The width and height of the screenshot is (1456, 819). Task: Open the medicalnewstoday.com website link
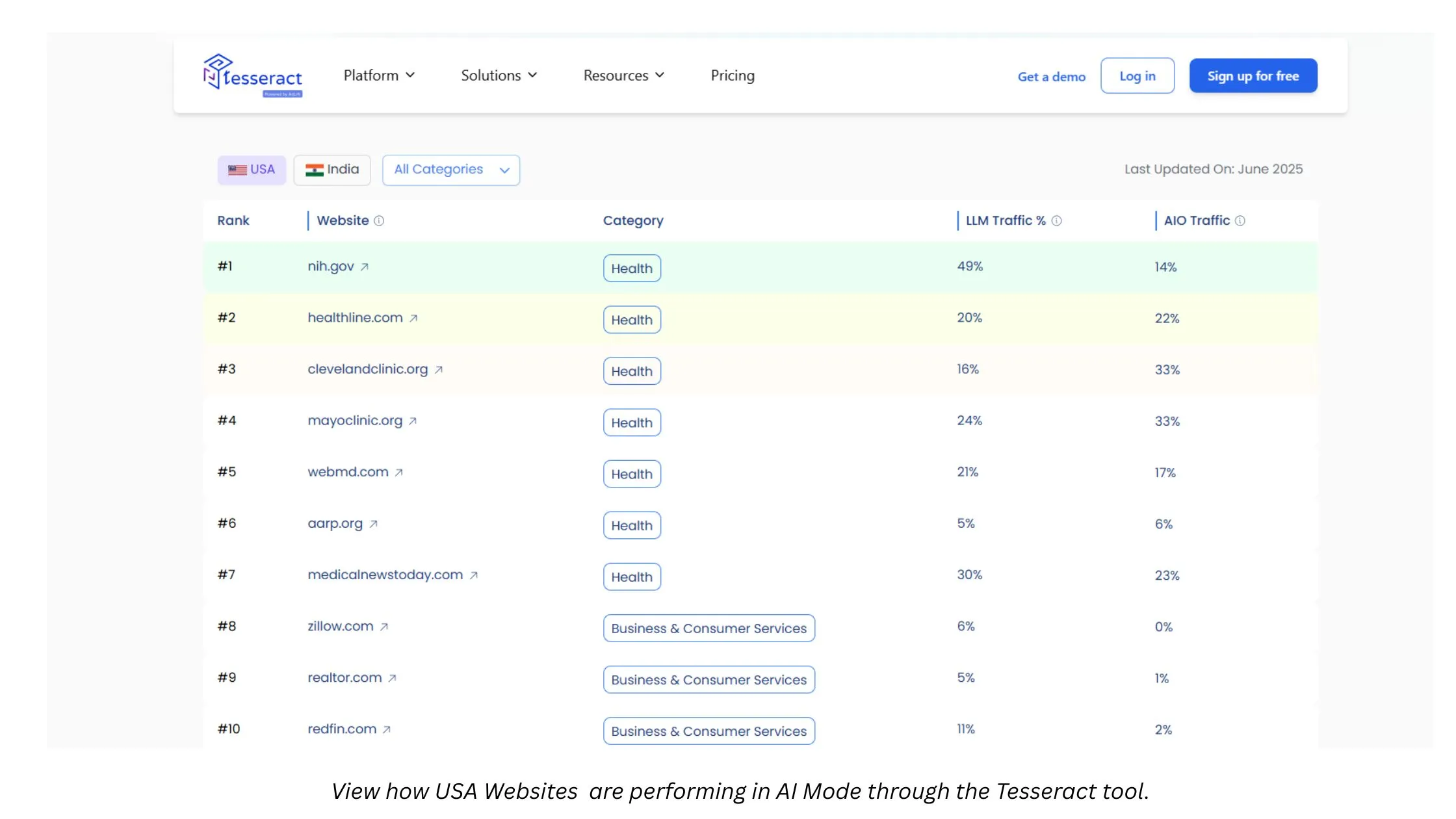pos(385,575)
